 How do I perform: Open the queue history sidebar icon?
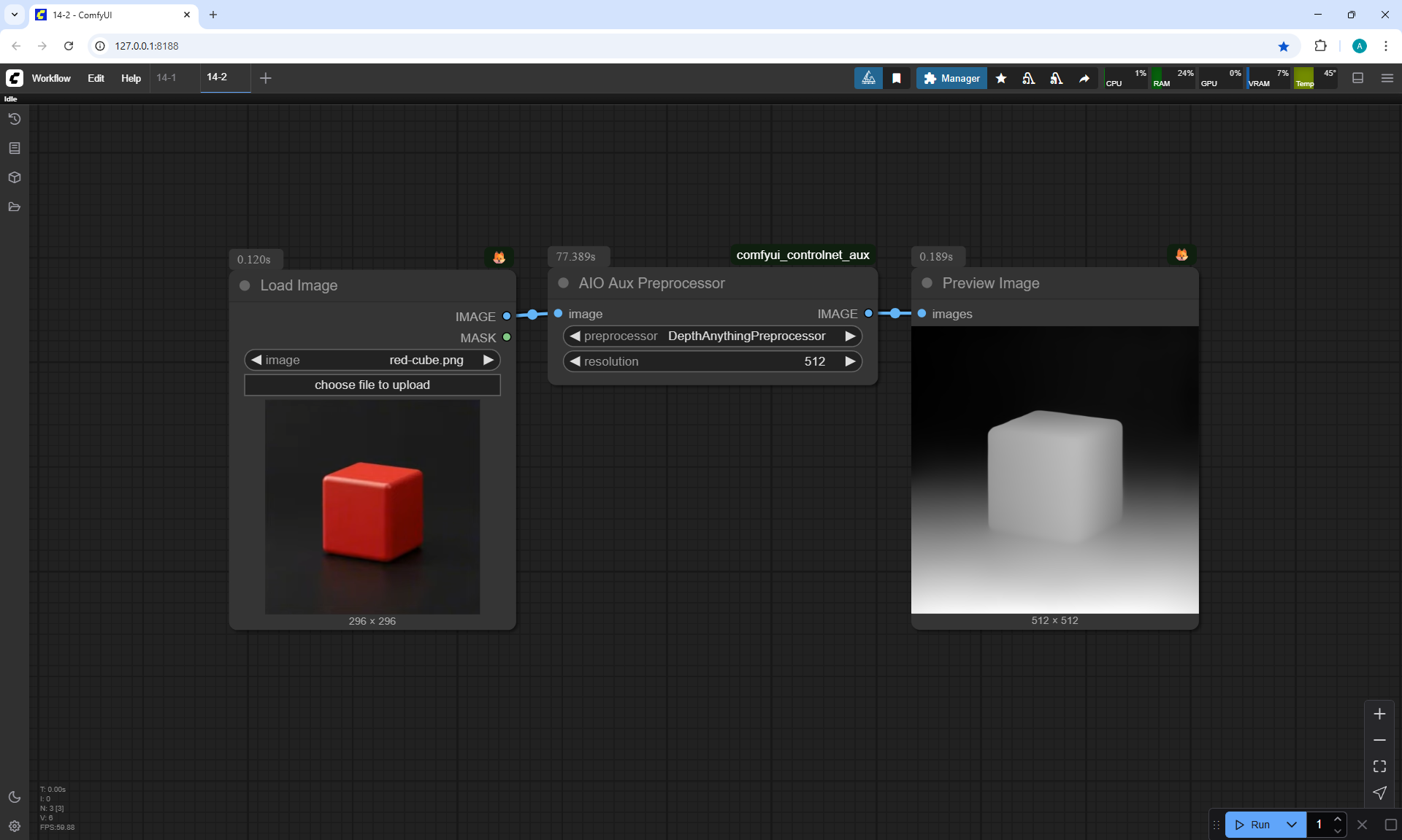tap(15, 119)
